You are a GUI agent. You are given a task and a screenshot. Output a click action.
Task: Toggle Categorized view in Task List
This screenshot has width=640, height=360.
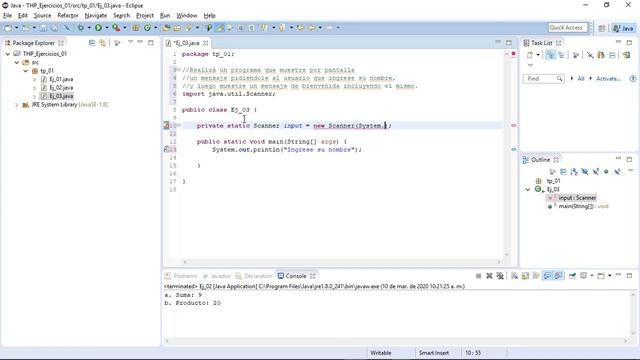[x=551, y=55]
